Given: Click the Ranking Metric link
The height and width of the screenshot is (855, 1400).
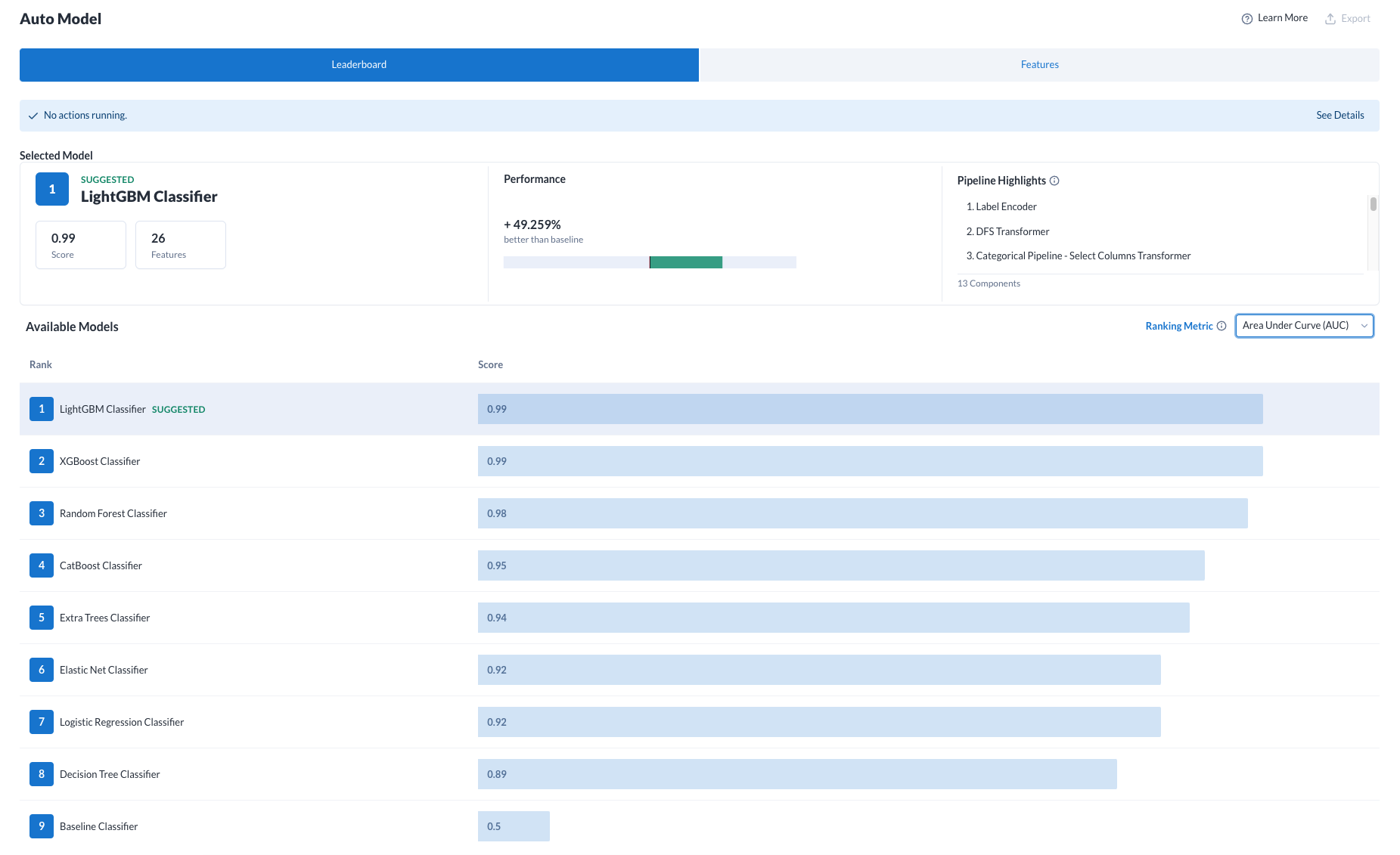Looking at the screenshot, I should (x=1179, y=326).
